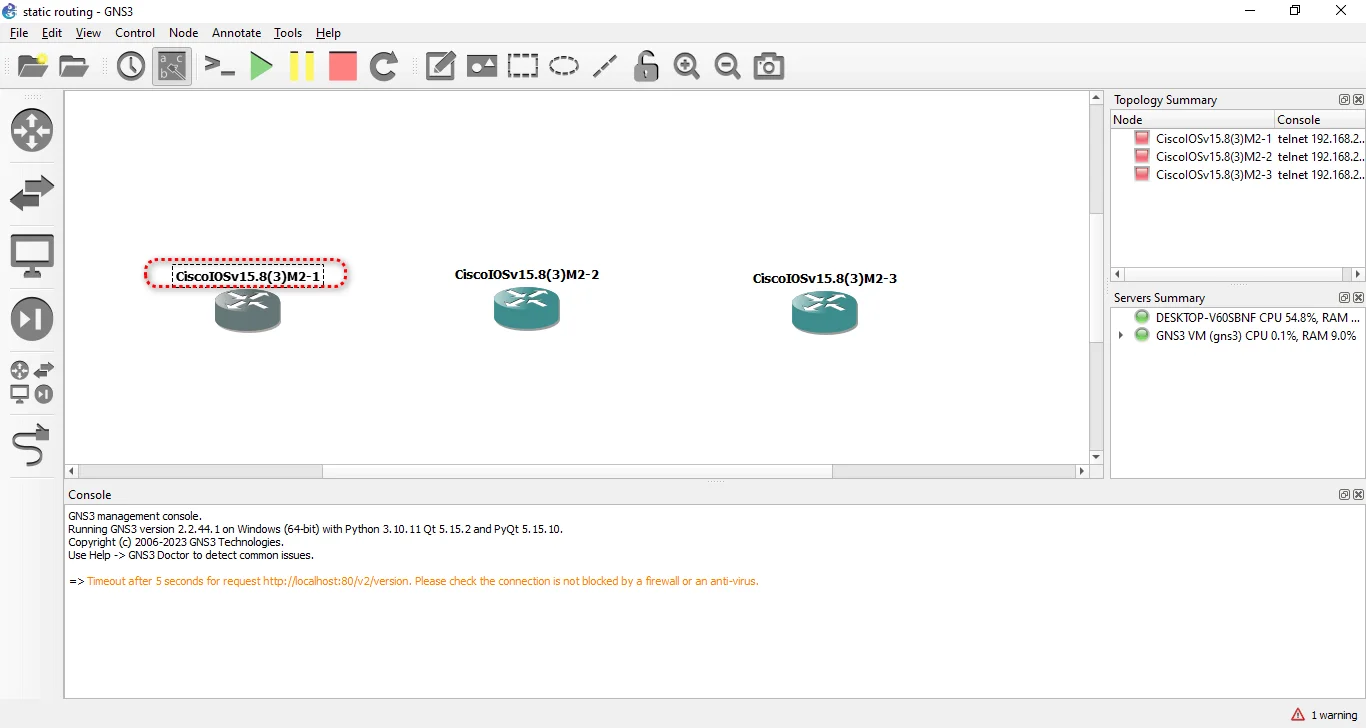Open console connect to all nodes
Screen dimensions: 1366x728
(219, 67)
